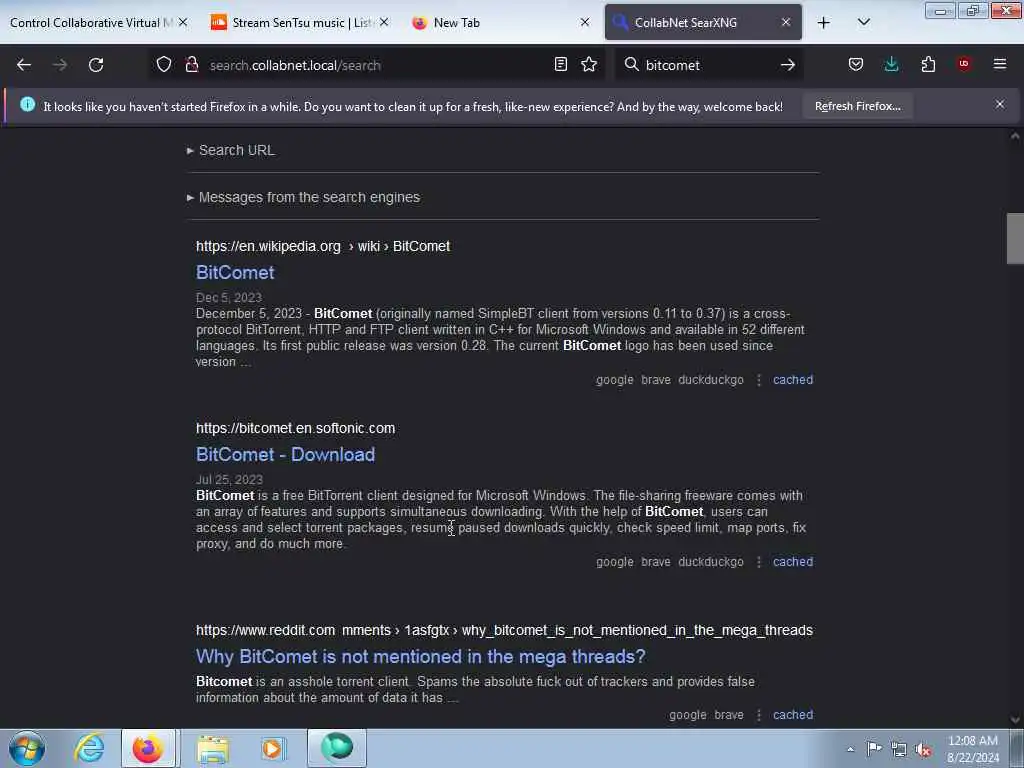This screenshot has height=768, width=1024.
Task: Click the scrollbar up arrow
Action: [1015, 136]
